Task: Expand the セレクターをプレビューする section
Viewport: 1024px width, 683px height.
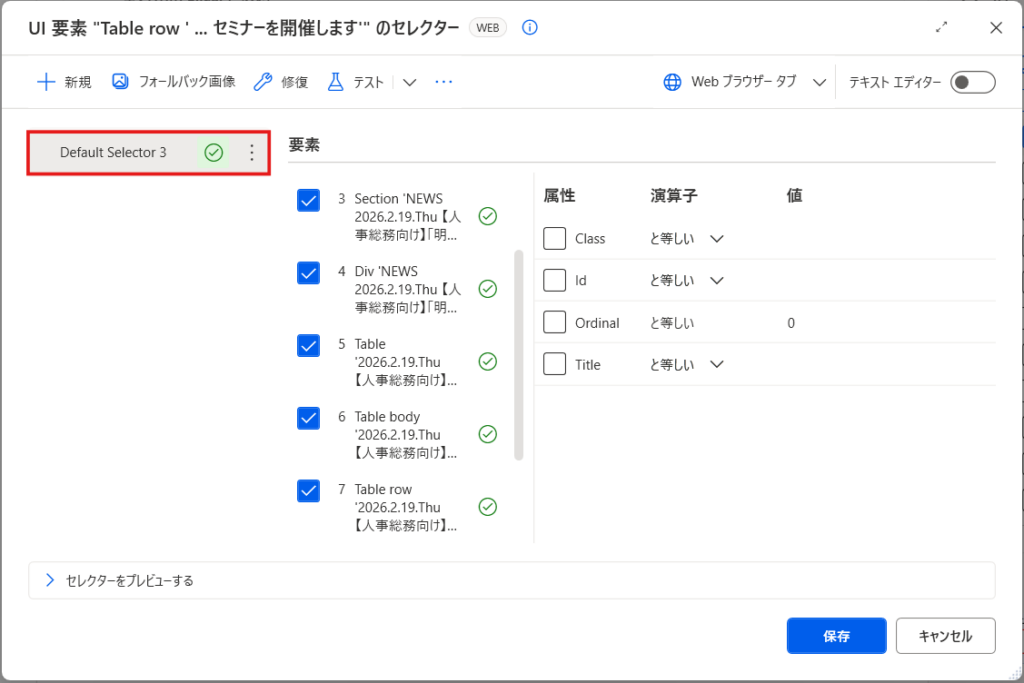Action: tap(50, 580)
